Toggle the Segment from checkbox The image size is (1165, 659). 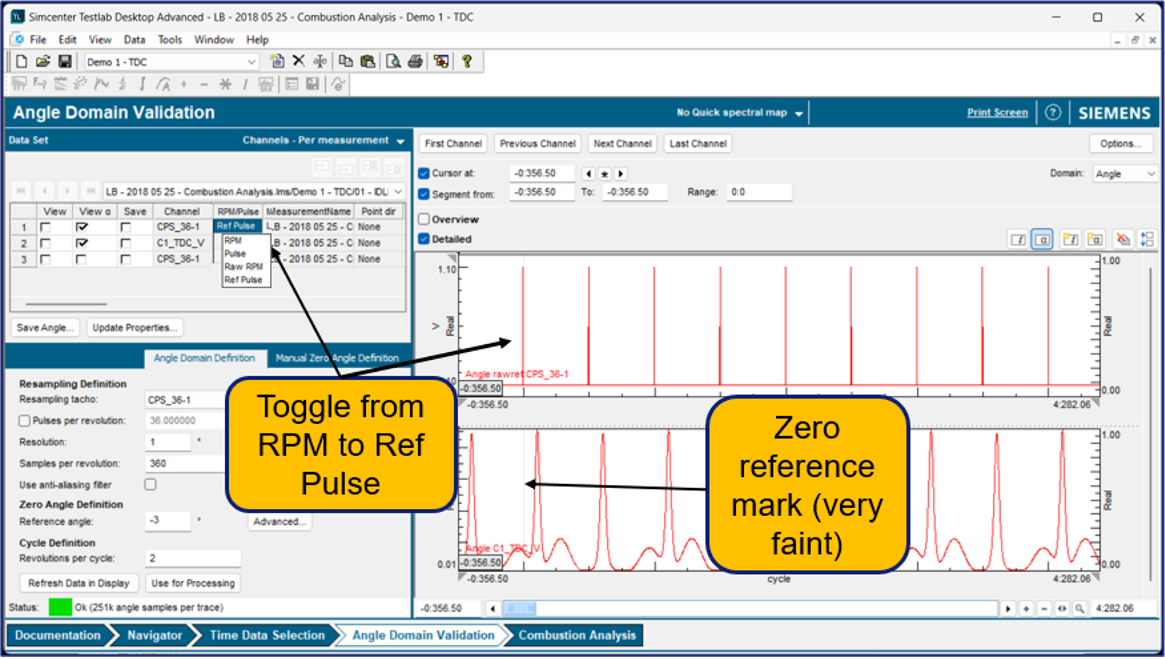point(424,194)
